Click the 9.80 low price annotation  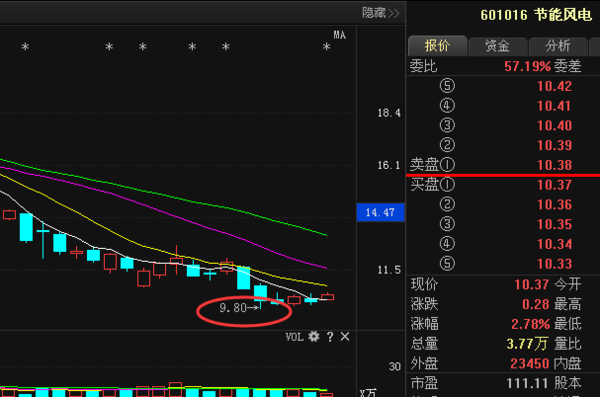point(233,307)
